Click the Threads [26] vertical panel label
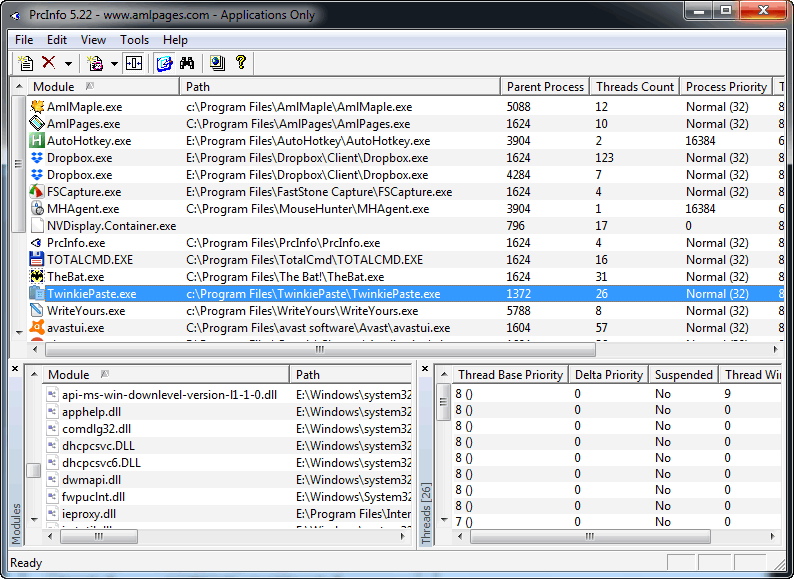The height and width of the screenshot is (579, 794). coord(426,514)
